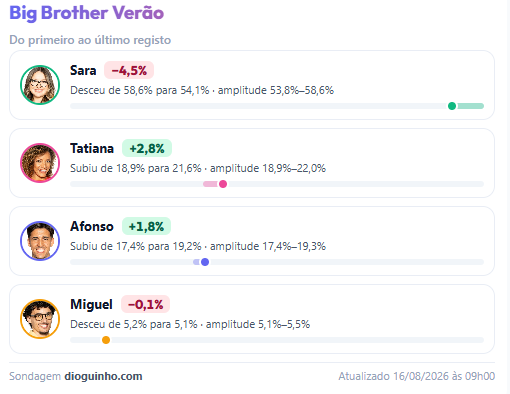Click the 'Do primeiro ao último registo' subtitle
Viewport: 510px width, 394px height.
click(90, 40)
